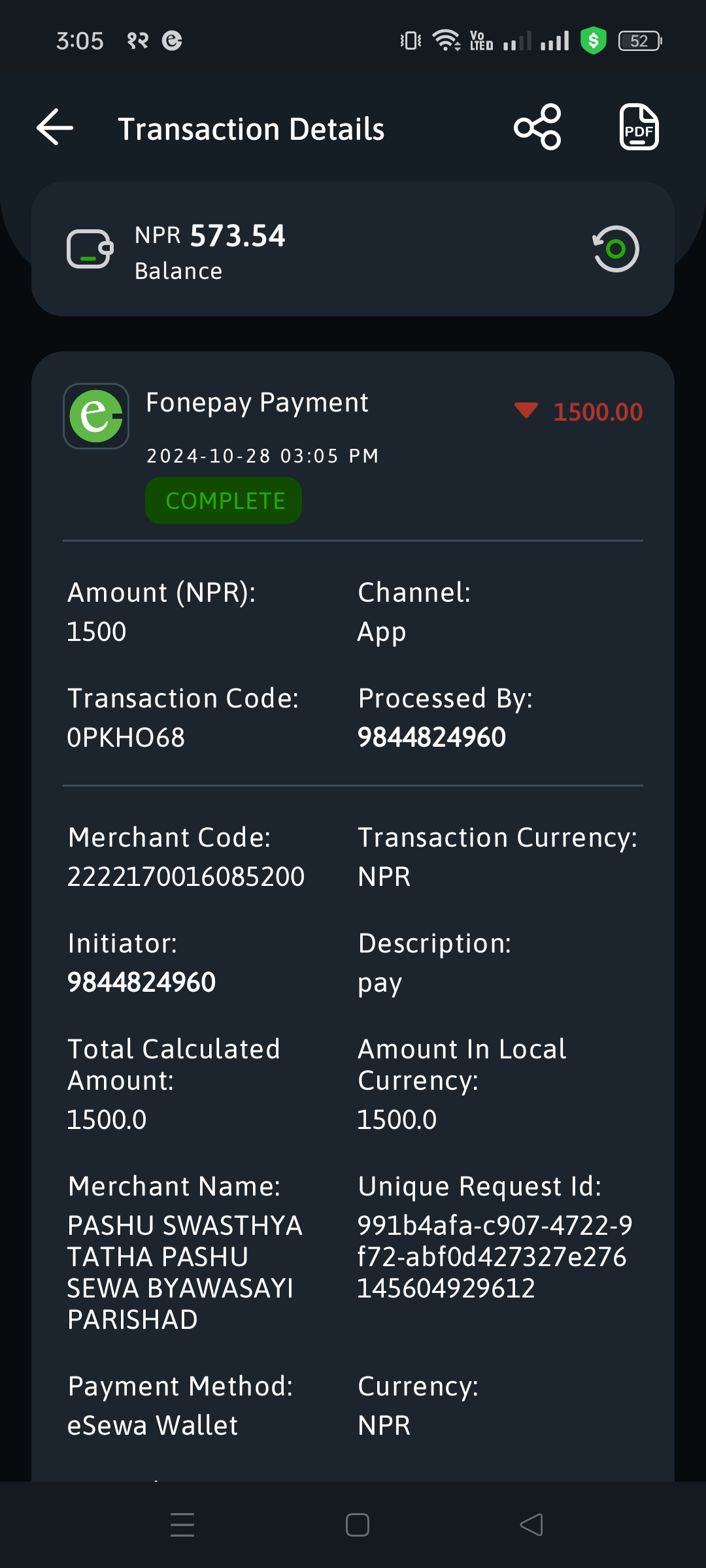This screenshot has height=1568, width=706.
Task: Select transaction code 0PKHO68
Action: (126, 738)
